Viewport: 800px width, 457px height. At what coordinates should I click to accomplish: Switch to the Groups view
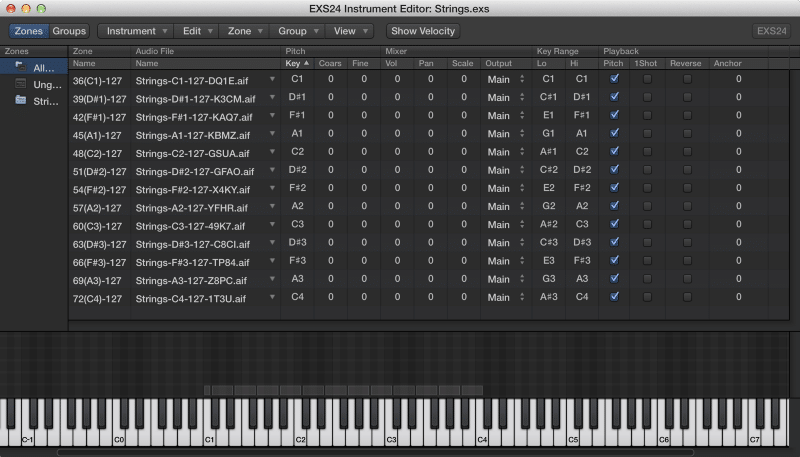tap(69, 31)
